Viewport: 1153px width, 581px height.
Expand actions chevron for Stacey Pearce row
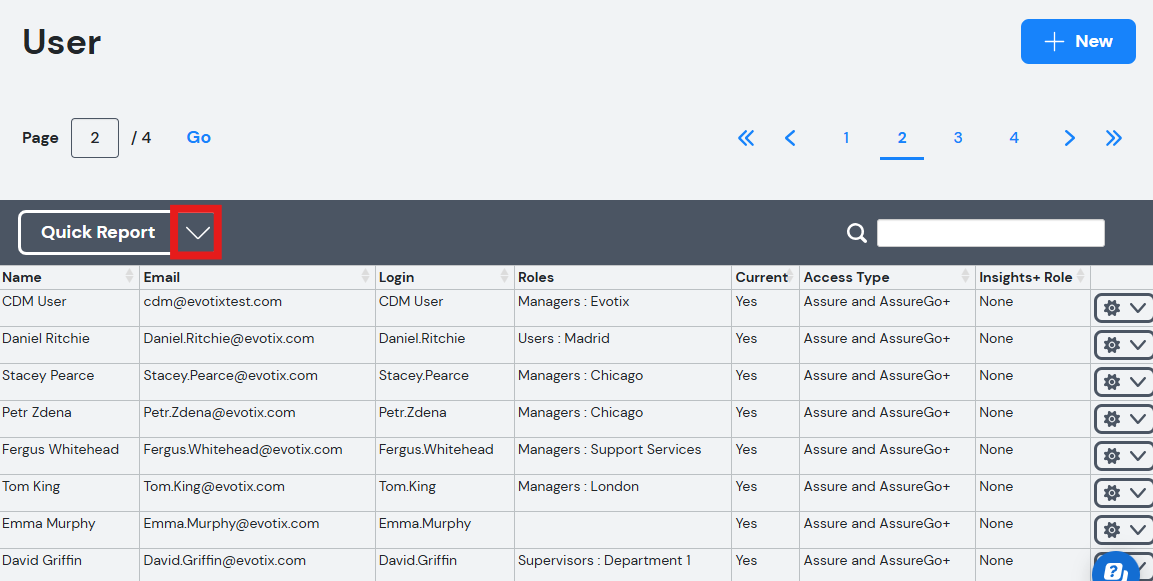1138,382
